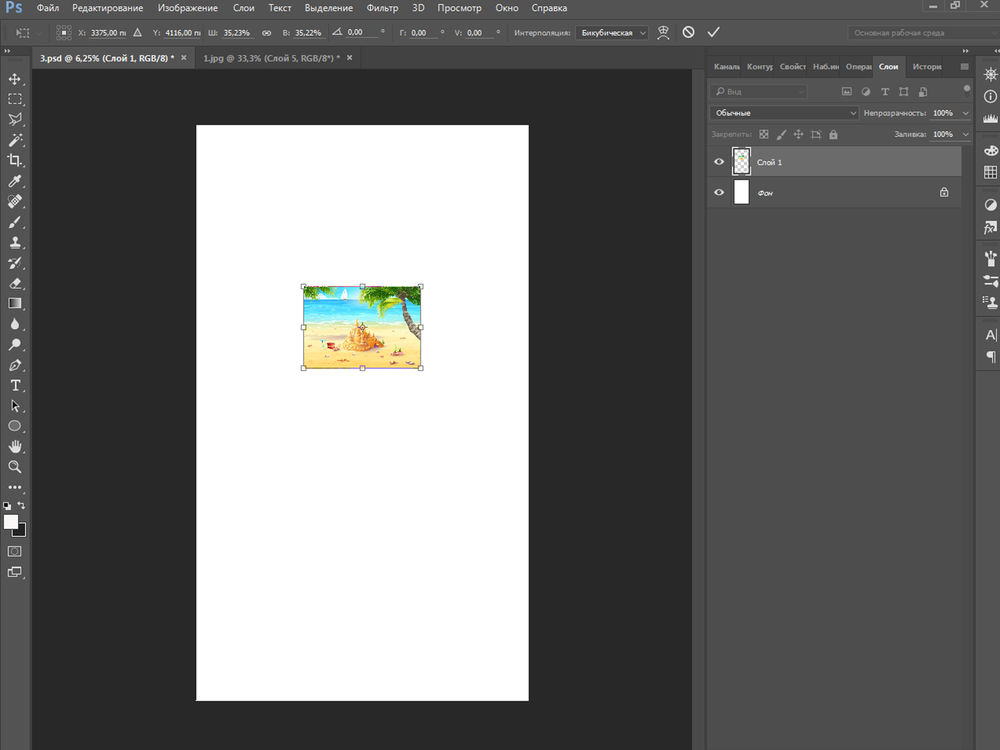Screen dimensions: 1000x750
Task: Switch to the Каналы panel tab
Action: (727, 67)
